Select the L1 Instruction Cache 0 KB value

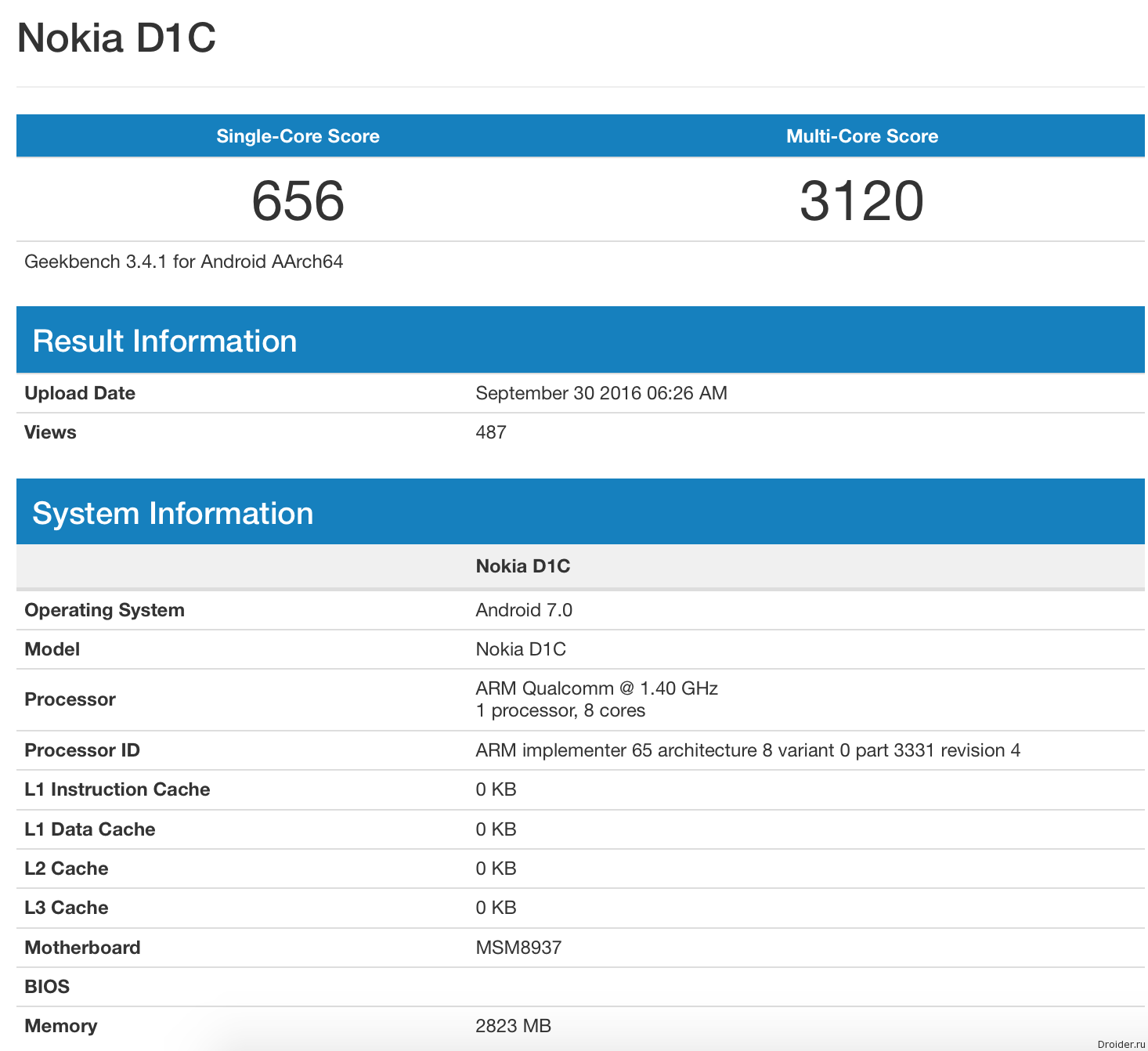pyautogui.click(x=496, y=789)
